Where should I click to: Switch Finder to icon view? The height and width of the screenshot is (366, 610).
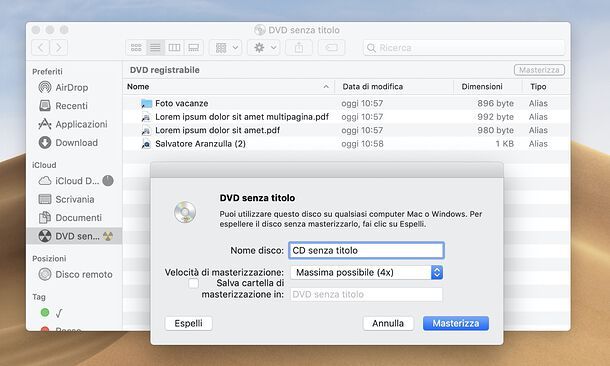coord(136,47)
